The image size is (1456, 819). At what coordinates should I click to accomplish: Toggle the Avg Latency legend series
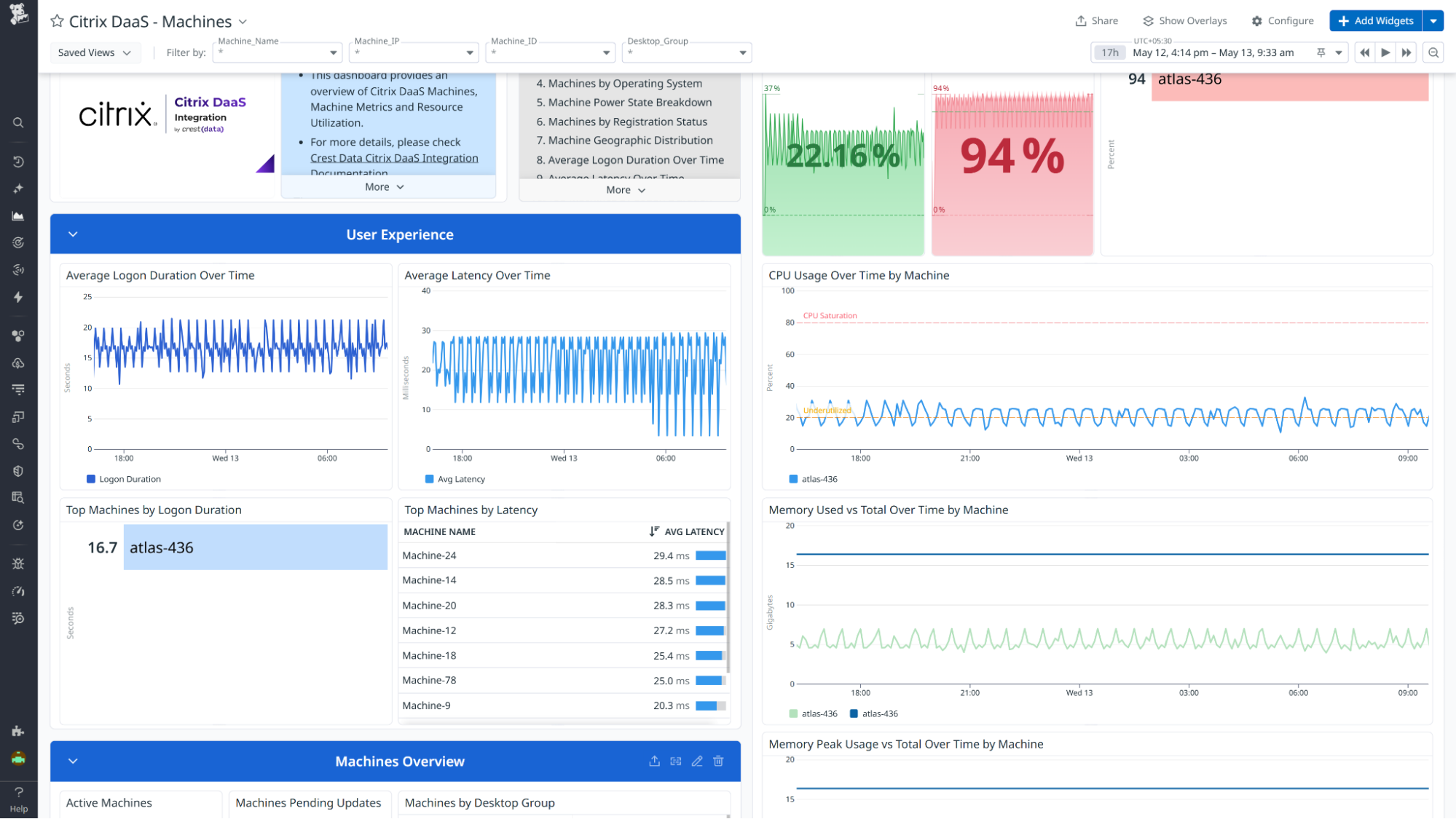pos(454,479)
